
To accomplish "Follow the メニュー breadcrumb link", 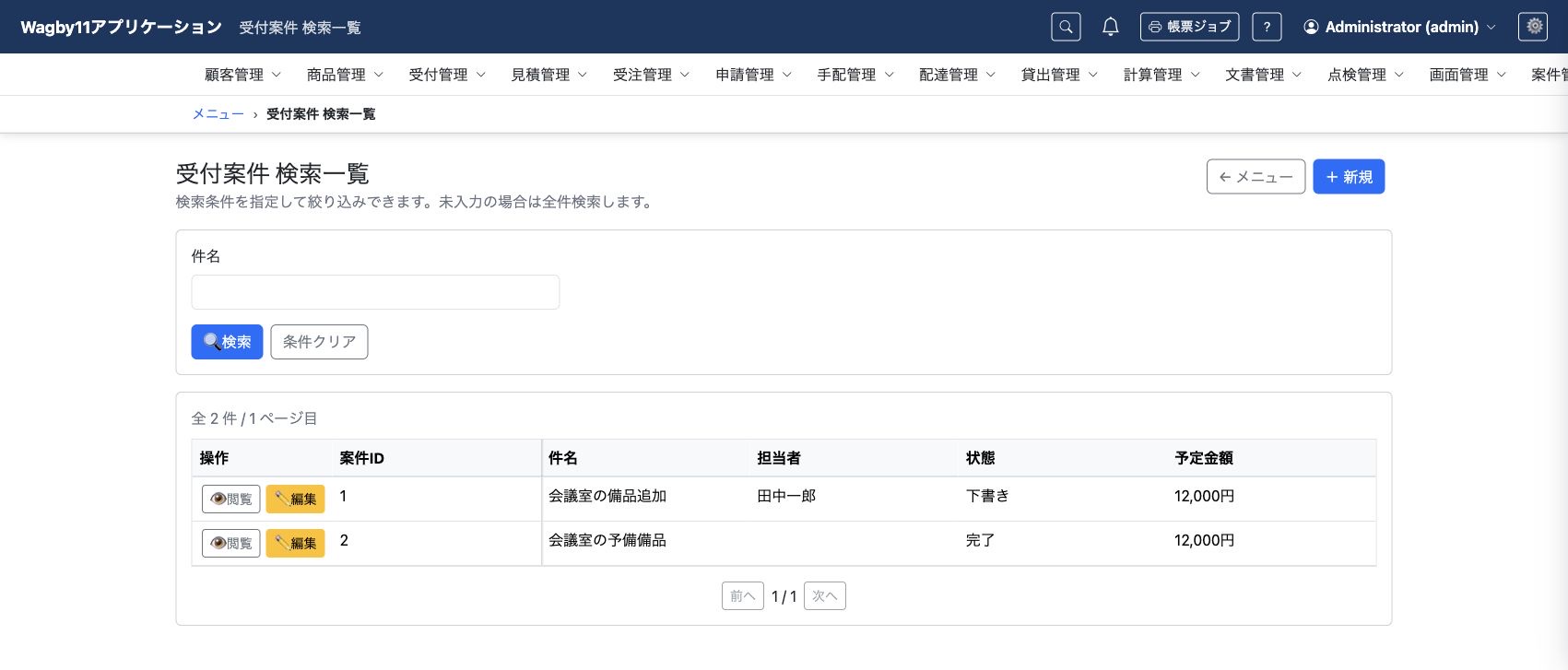I will click(218, 114).
